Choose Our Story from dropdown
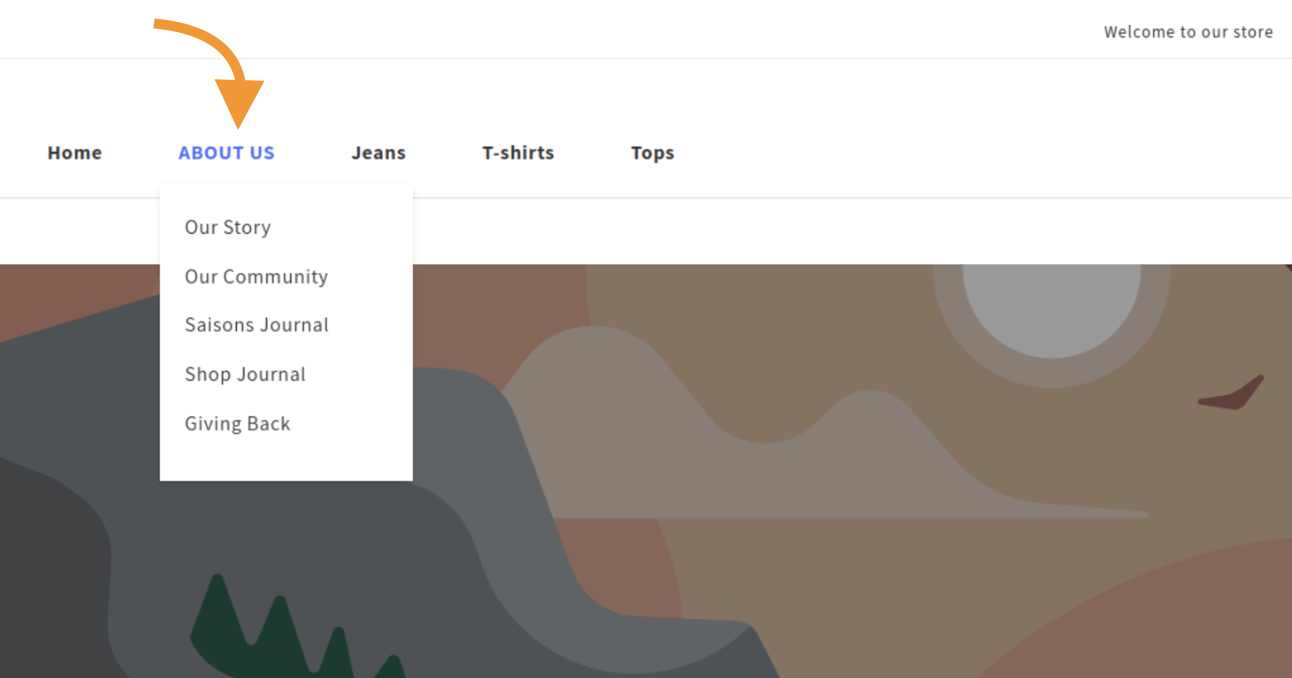This screenshot has width=1292, height=678. coord(228,228)
